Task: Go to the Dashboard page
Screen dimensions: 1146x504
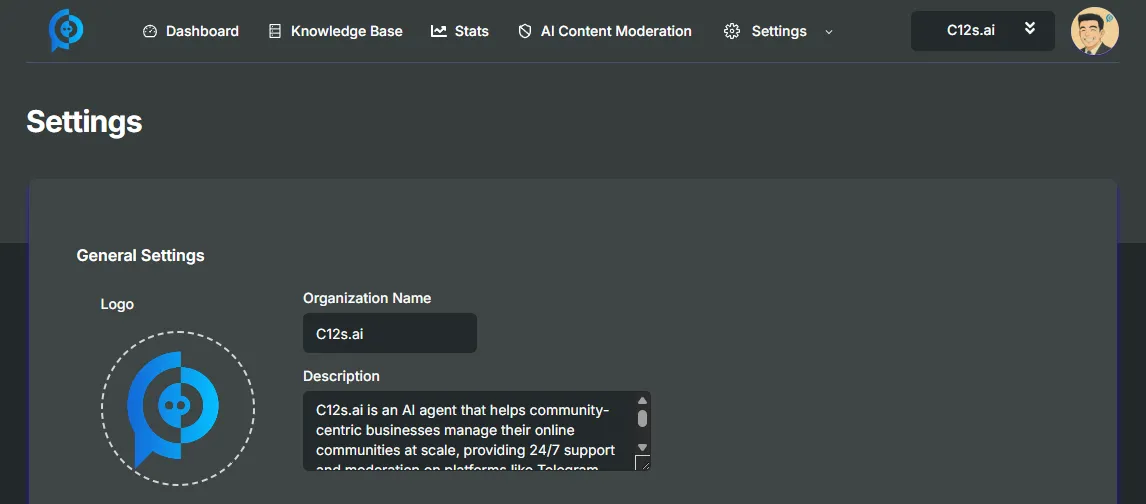Action: point(202,31)
